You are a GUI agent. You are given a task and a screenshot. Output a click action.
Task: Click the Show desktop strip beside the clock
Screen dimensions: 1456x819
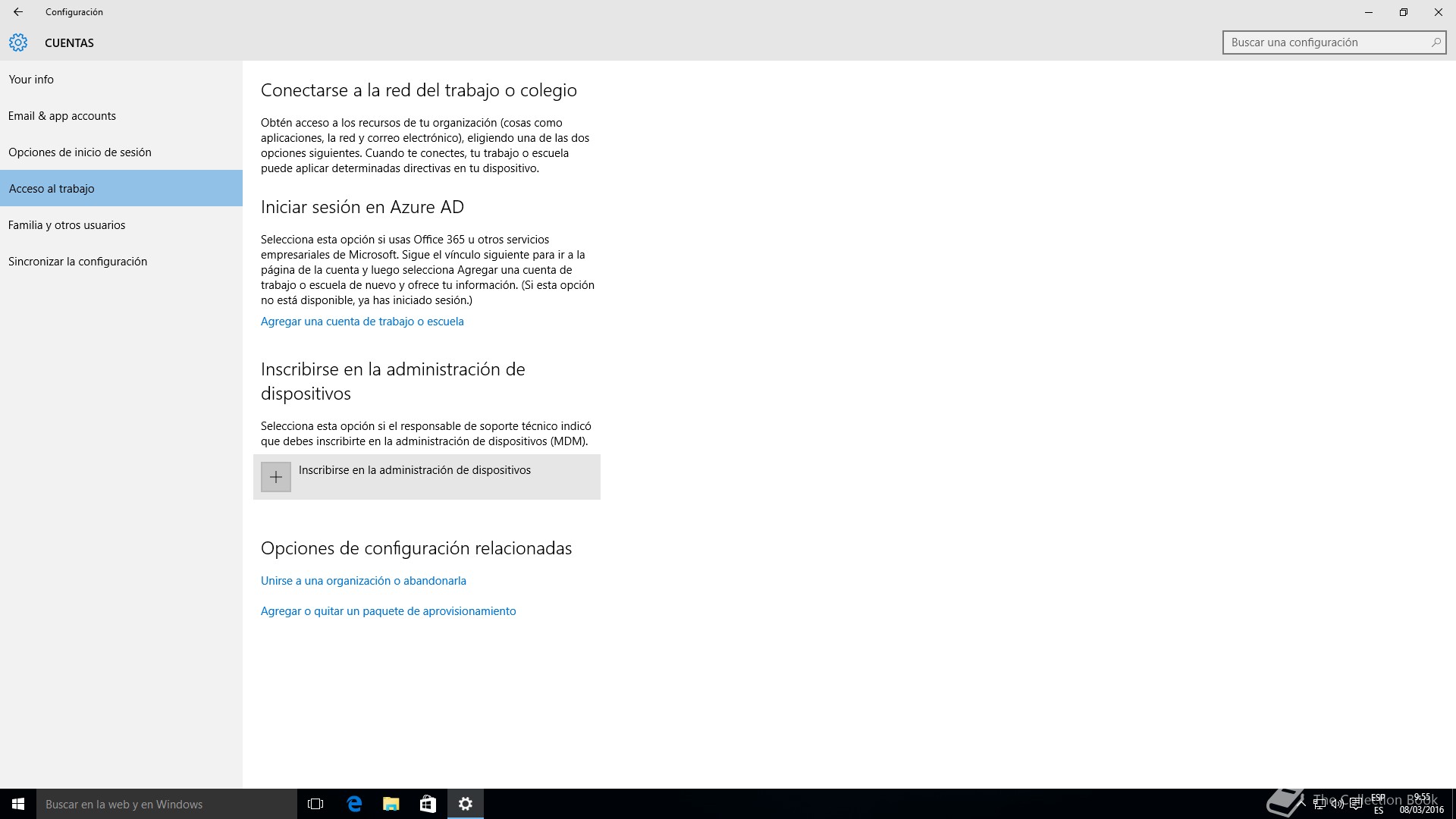[x=1454, y=804]
